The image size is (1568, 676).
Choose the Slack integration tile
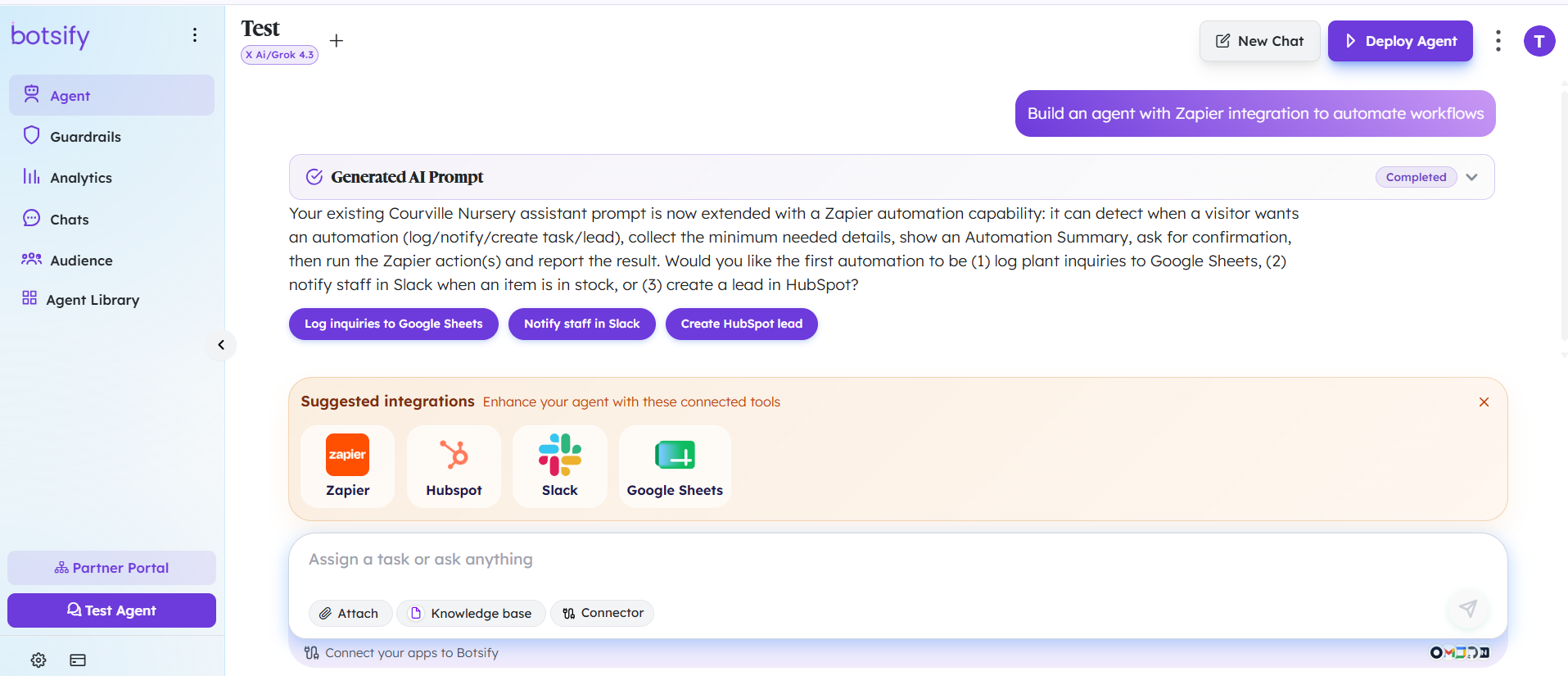[560, 466]
